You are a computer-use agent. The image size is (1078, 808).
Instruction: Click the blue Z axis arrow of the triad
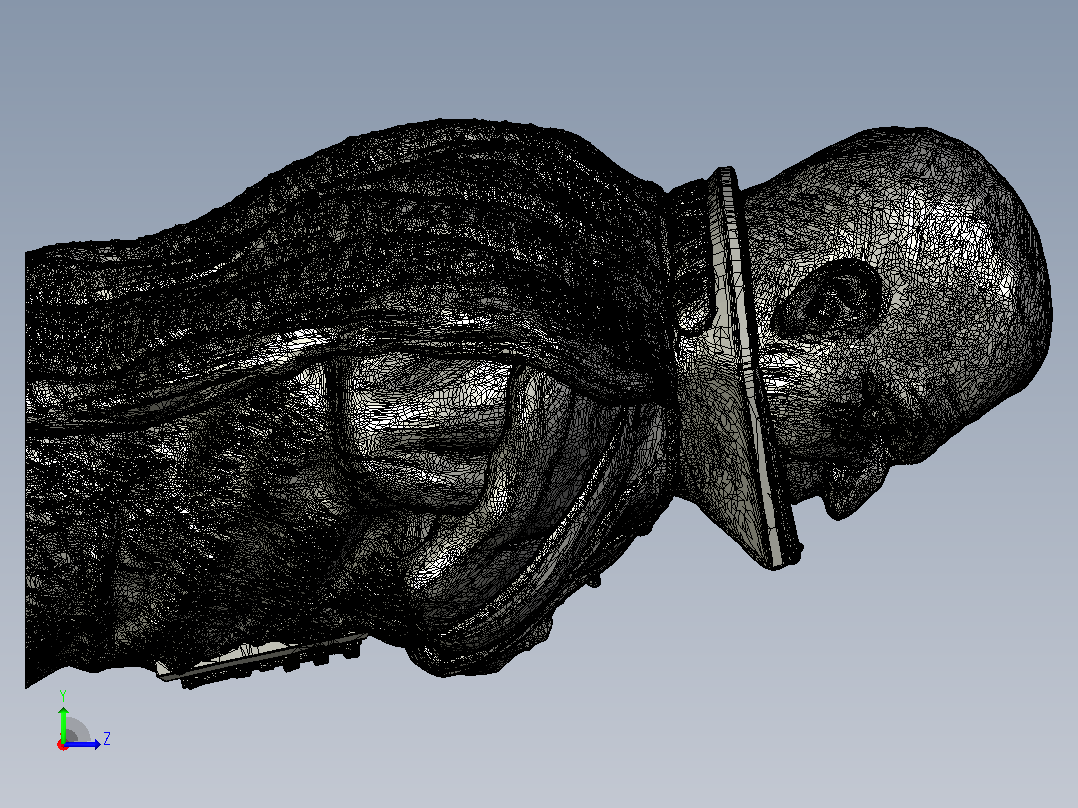tap(84, 744)
